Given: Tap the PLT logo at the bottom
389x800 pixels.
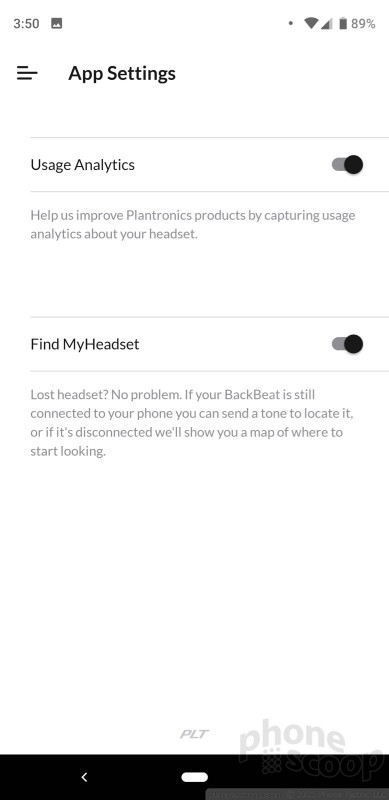Looking at the screenshot, I should coord(194,734).
